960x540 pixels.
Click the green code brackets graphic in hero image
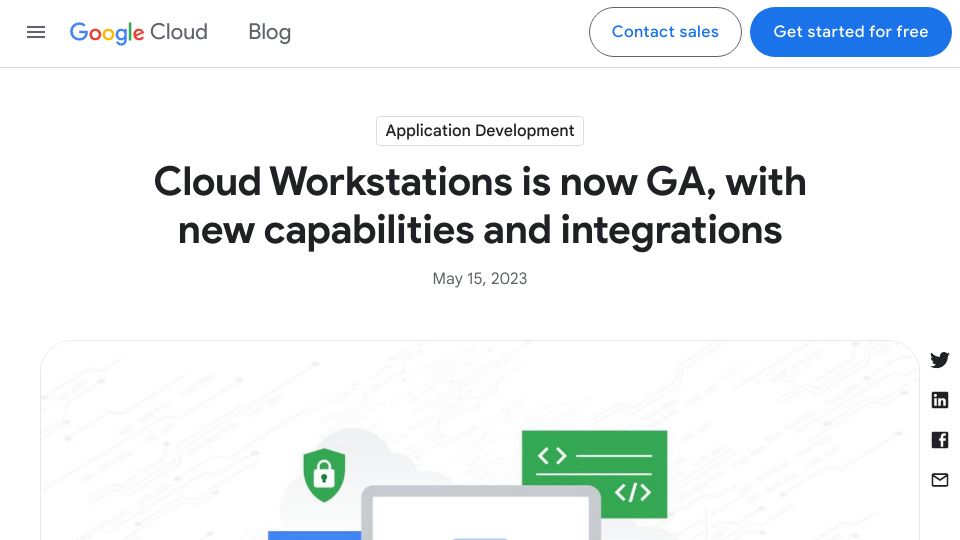tap(594, 474)
